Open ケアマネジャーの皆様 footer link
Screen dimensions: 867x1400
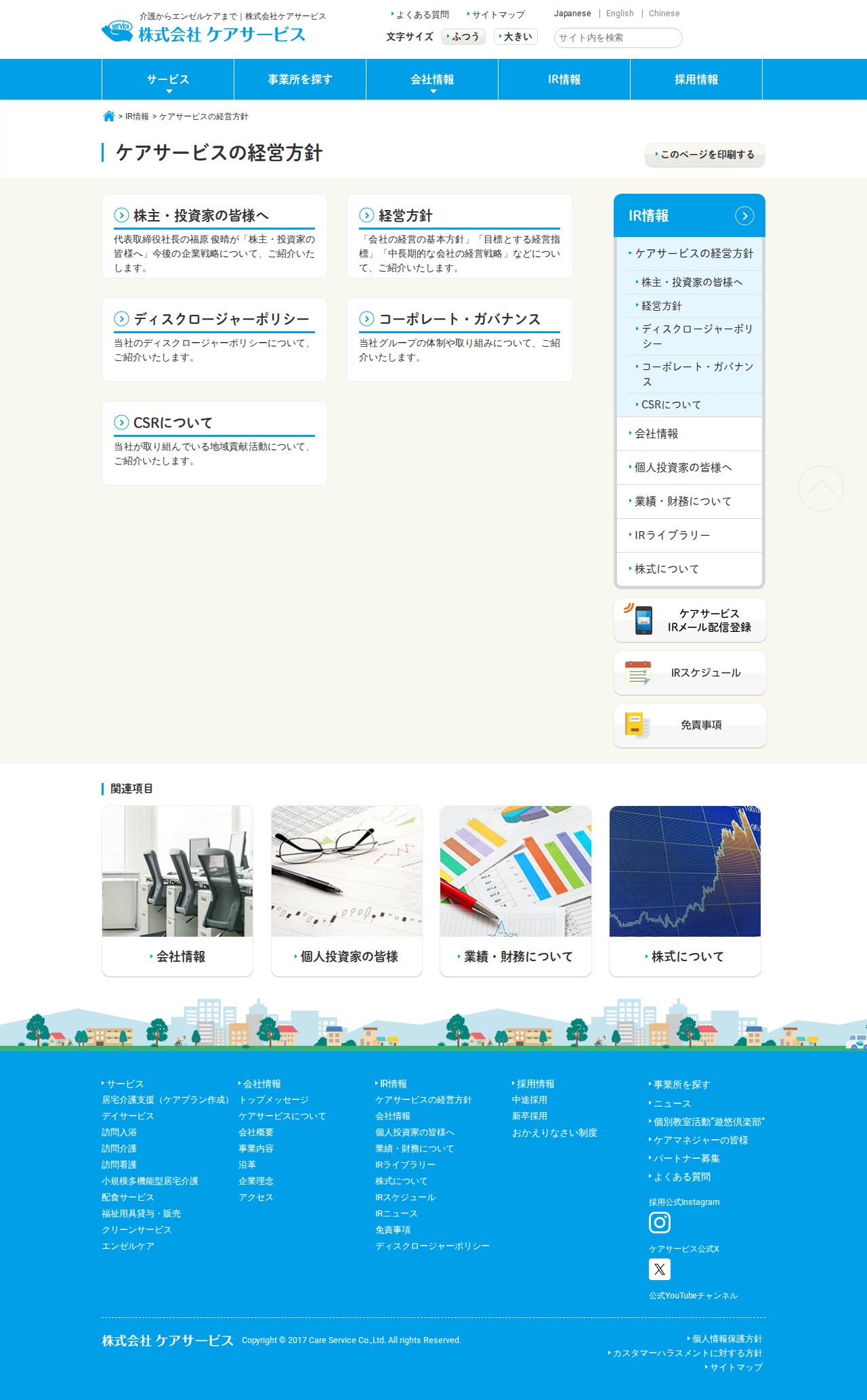click(x=698, y=1140)
